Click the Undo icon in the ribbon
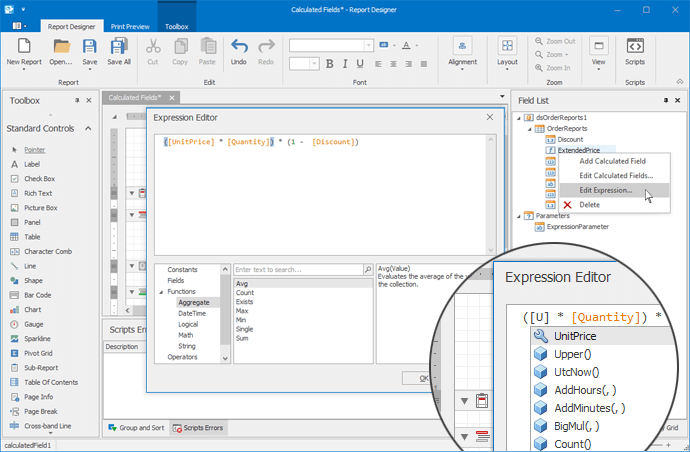Image resolution: width=690 pixels, height=452 pixels. click(x=239, y=46)
